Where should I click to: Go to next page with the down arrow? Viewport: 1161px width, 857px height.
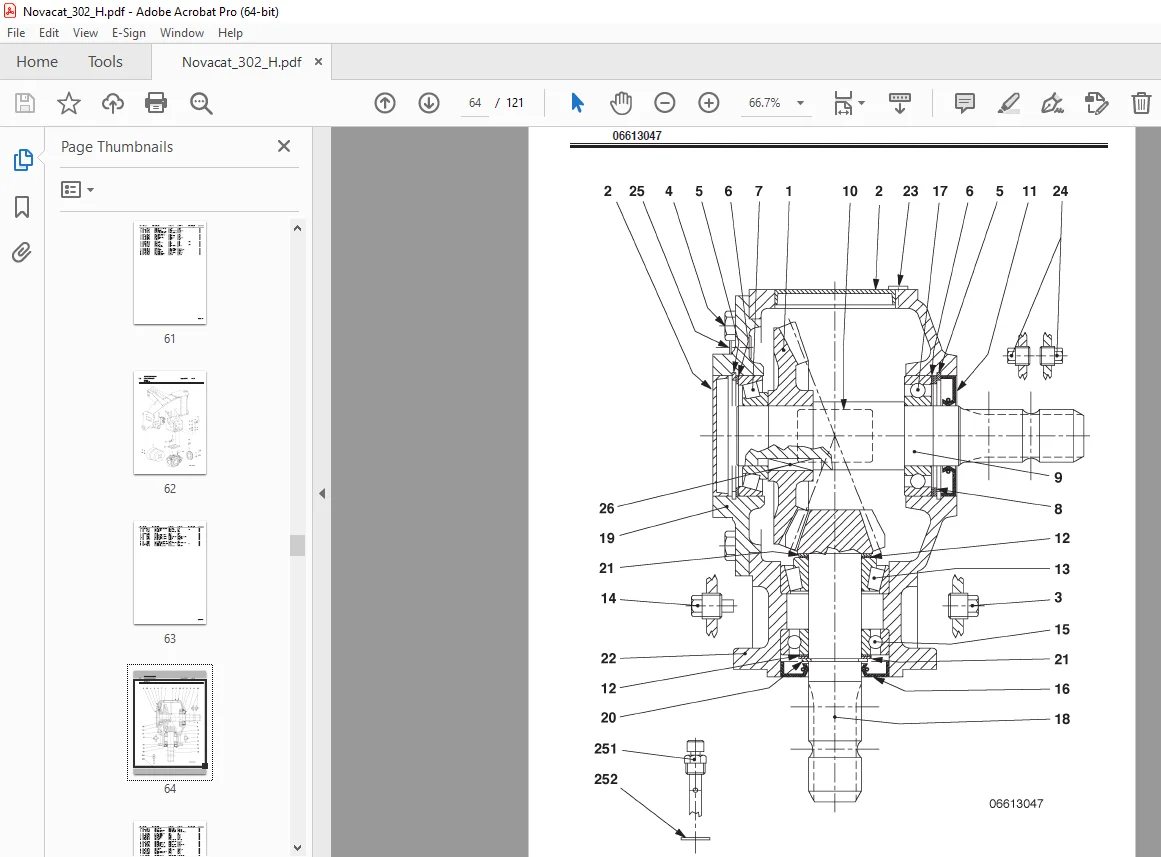coord(429,103)
